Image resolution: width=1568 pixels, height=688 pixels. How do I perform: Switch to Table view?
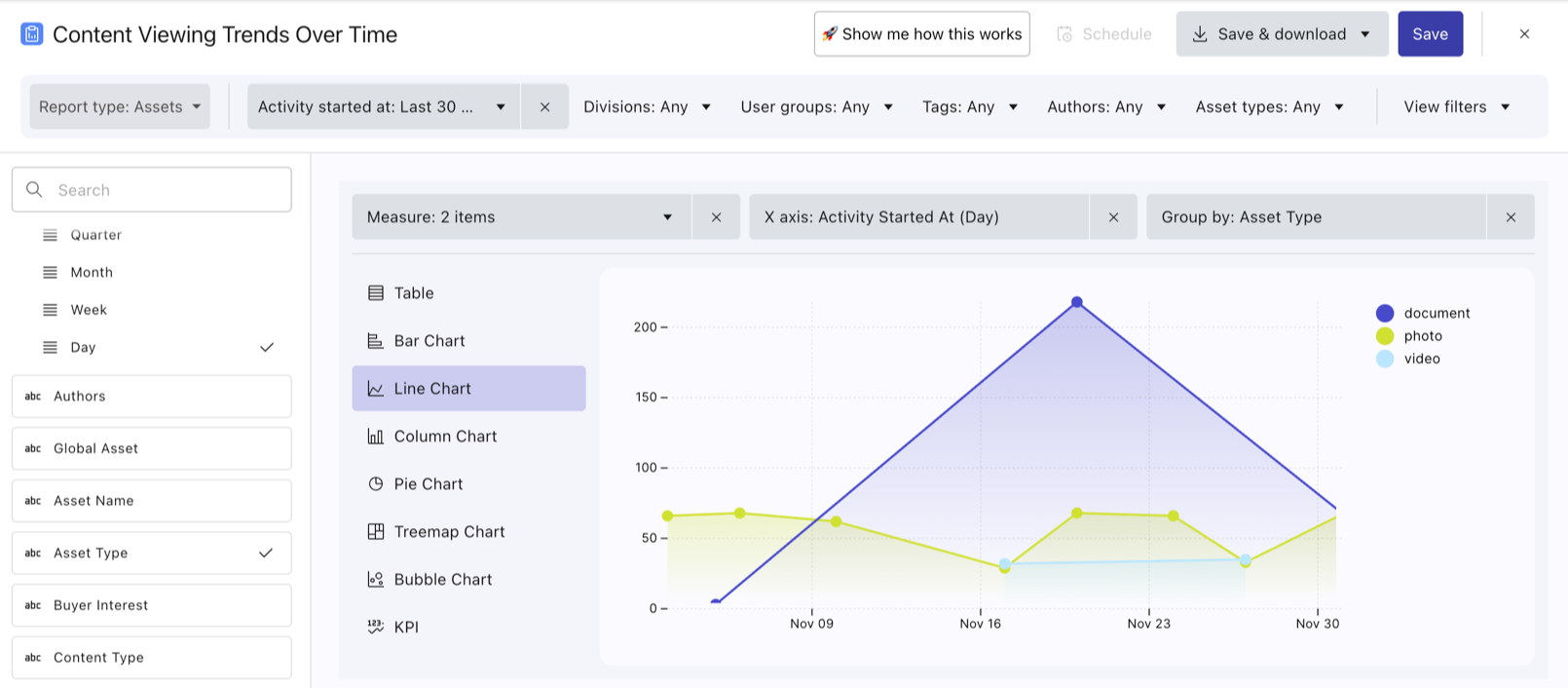(468, 293)
